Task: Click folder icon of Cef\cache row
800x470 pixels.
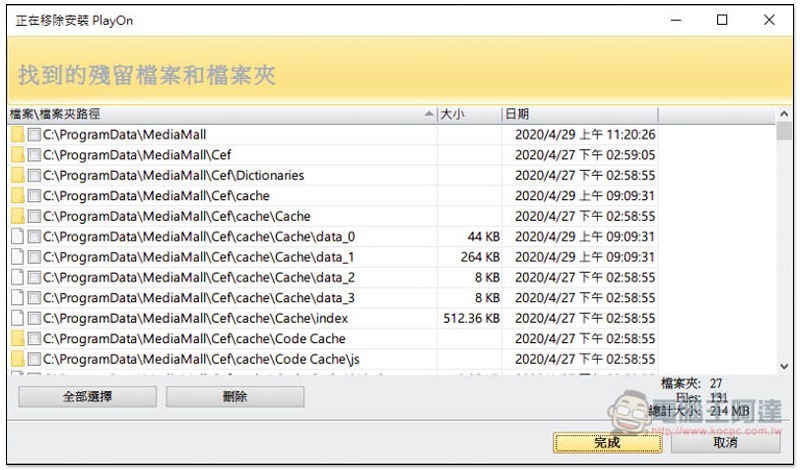Action: 17,196
